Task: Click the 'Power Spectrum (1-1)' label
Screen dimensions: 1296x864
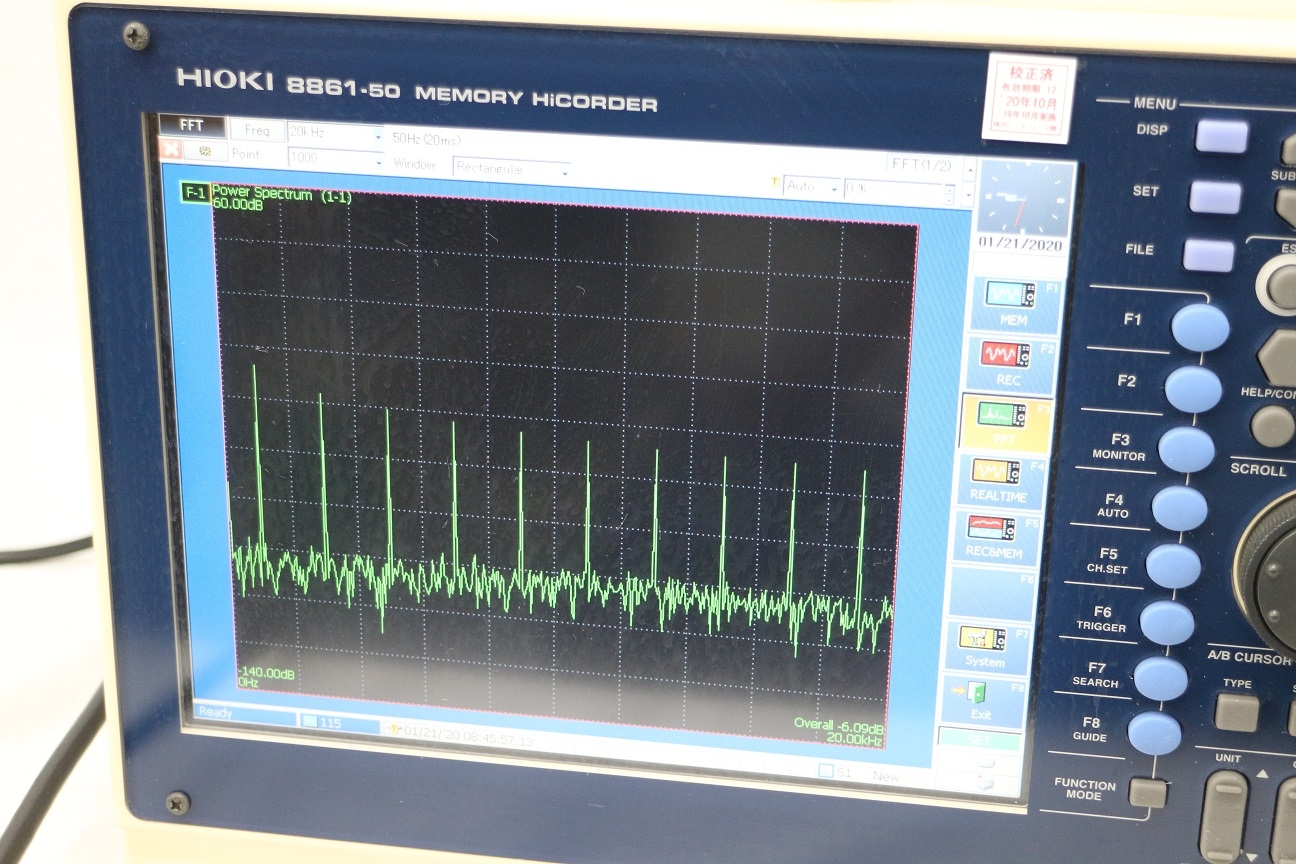Action: pos(282,195)
